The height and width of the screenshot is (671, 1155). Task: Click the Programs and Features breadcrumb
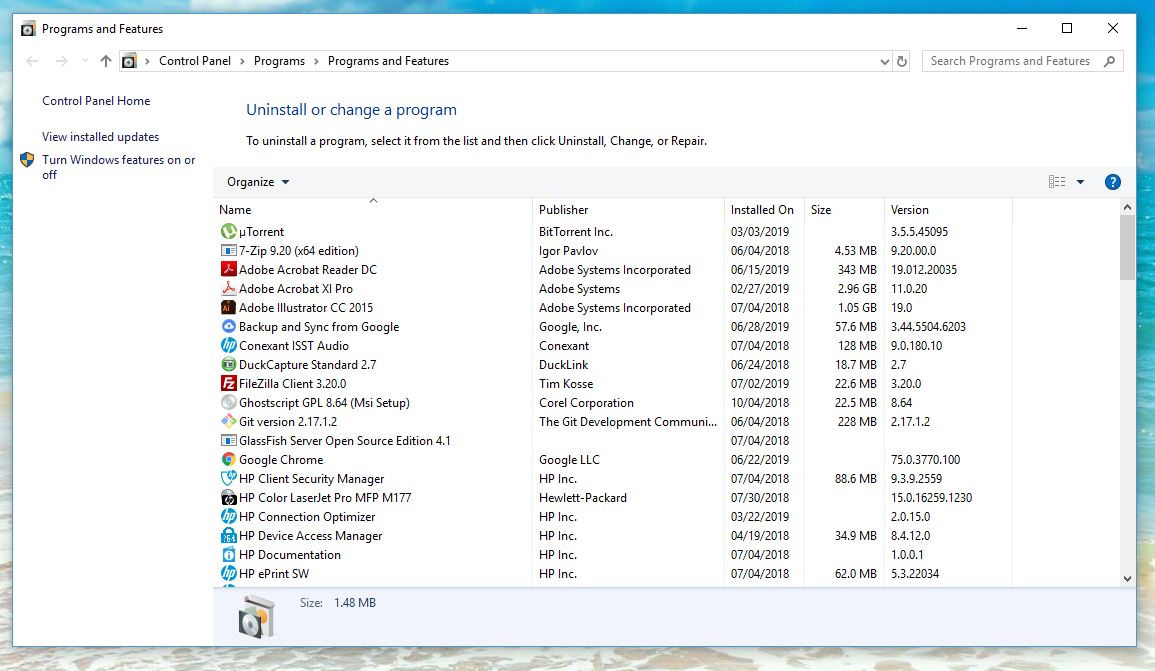click(388, 61)
